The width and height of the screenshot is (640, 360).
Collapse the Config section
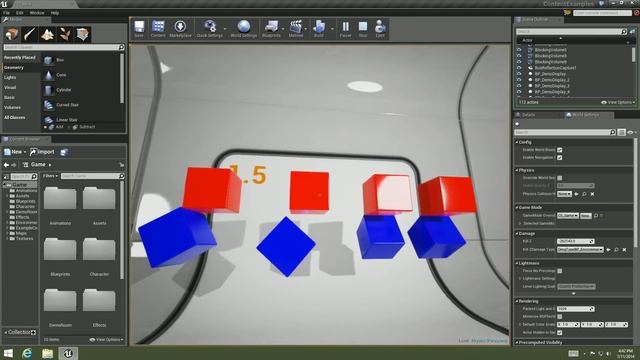click(517, 142)
